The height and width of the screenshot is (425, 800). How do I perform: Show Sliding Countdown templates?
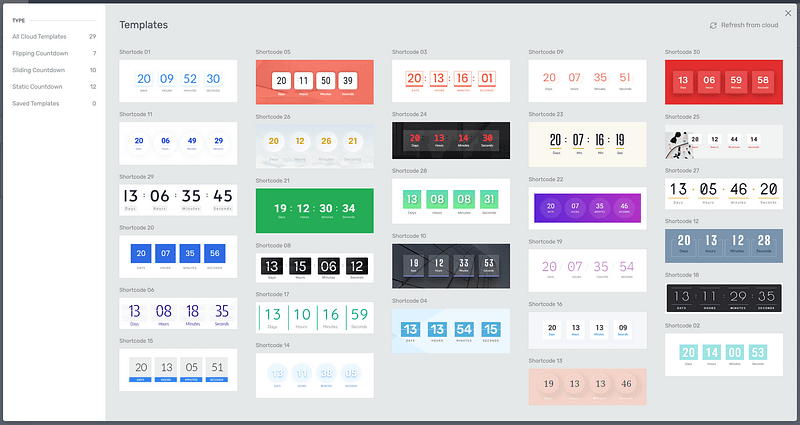point(37,70)
